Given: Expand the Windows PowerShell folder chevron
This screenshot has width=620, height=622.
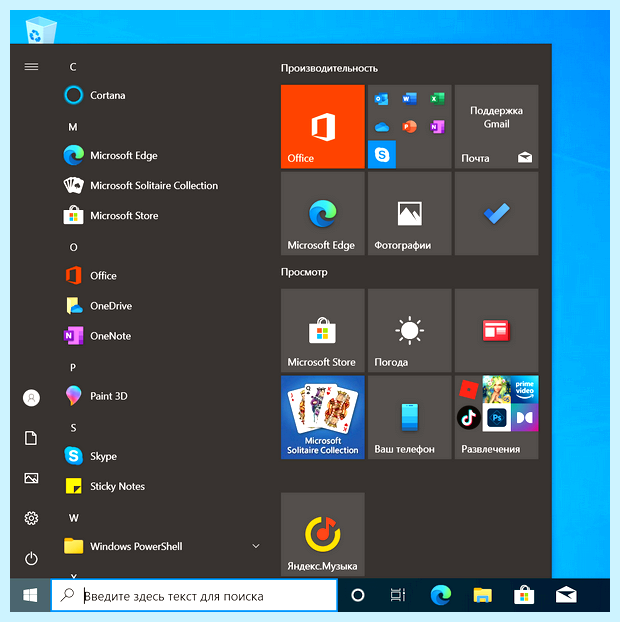Looking at the screenshot, I should coord(256,546).
